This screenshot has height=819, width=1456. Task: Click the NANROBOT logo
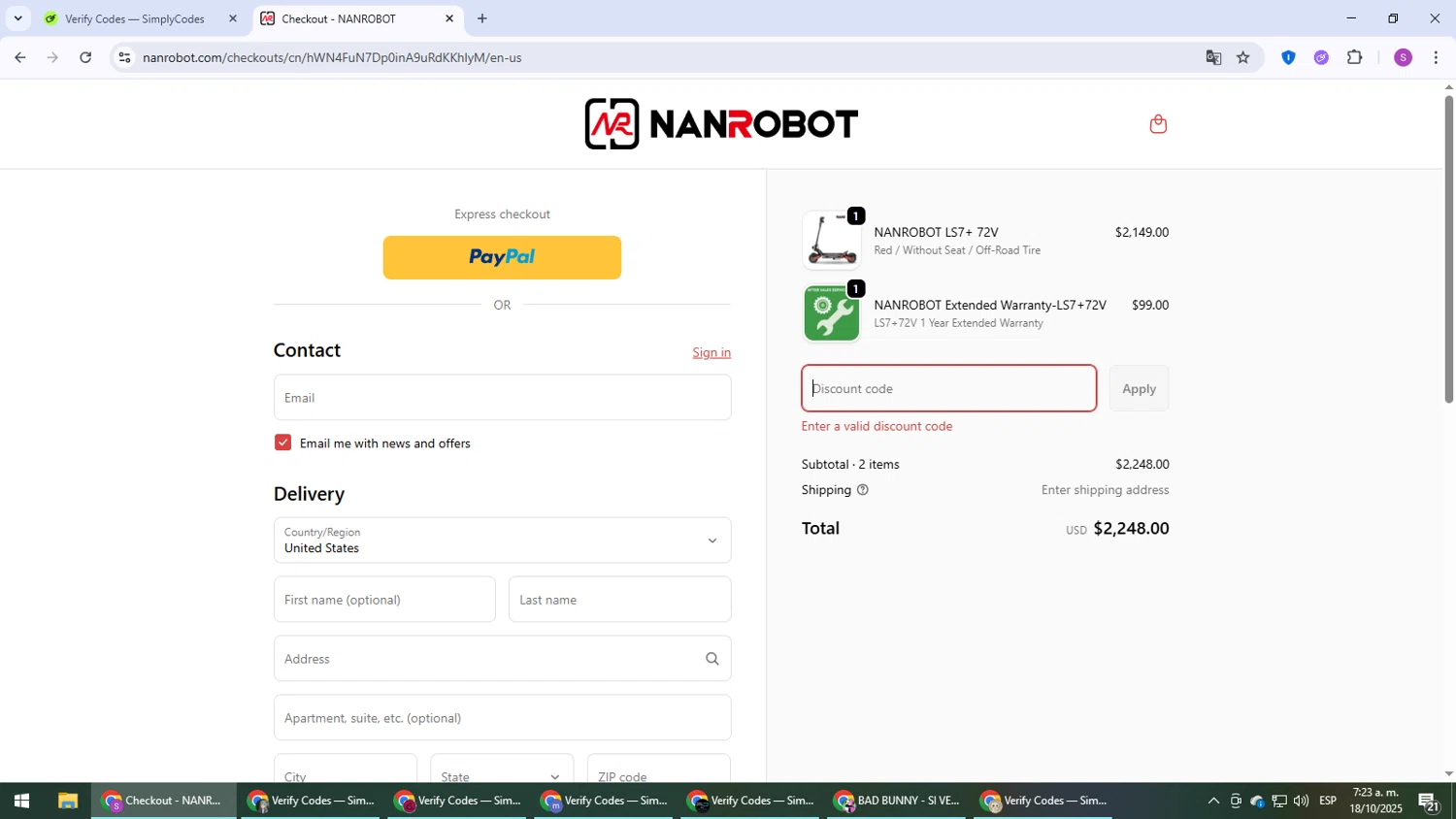[x=721, y=123]
